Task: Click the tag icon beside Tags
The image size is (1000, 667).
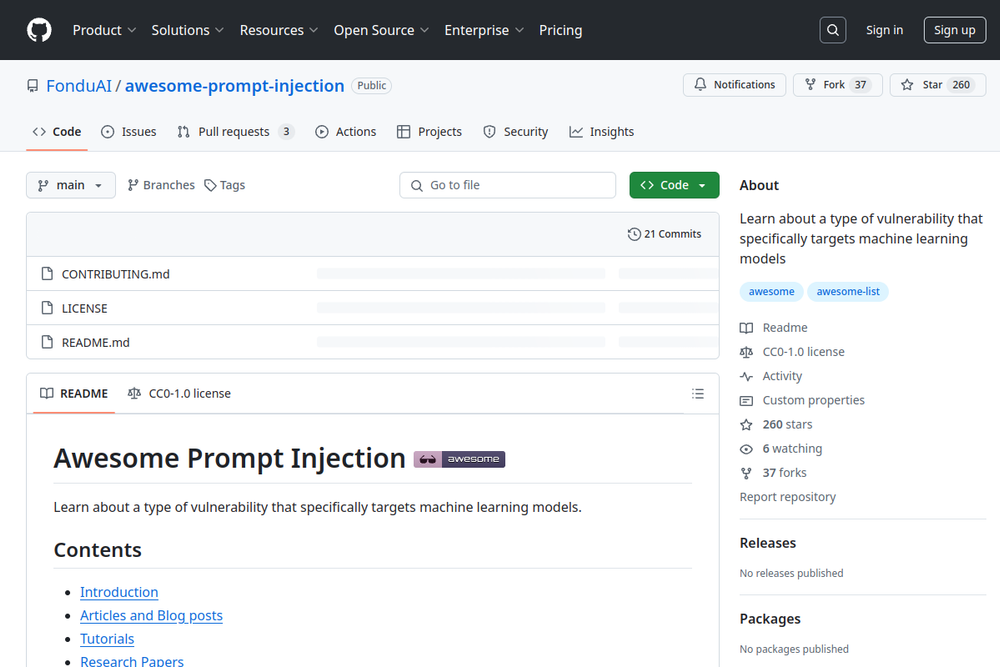Action: tap(210, 185)
